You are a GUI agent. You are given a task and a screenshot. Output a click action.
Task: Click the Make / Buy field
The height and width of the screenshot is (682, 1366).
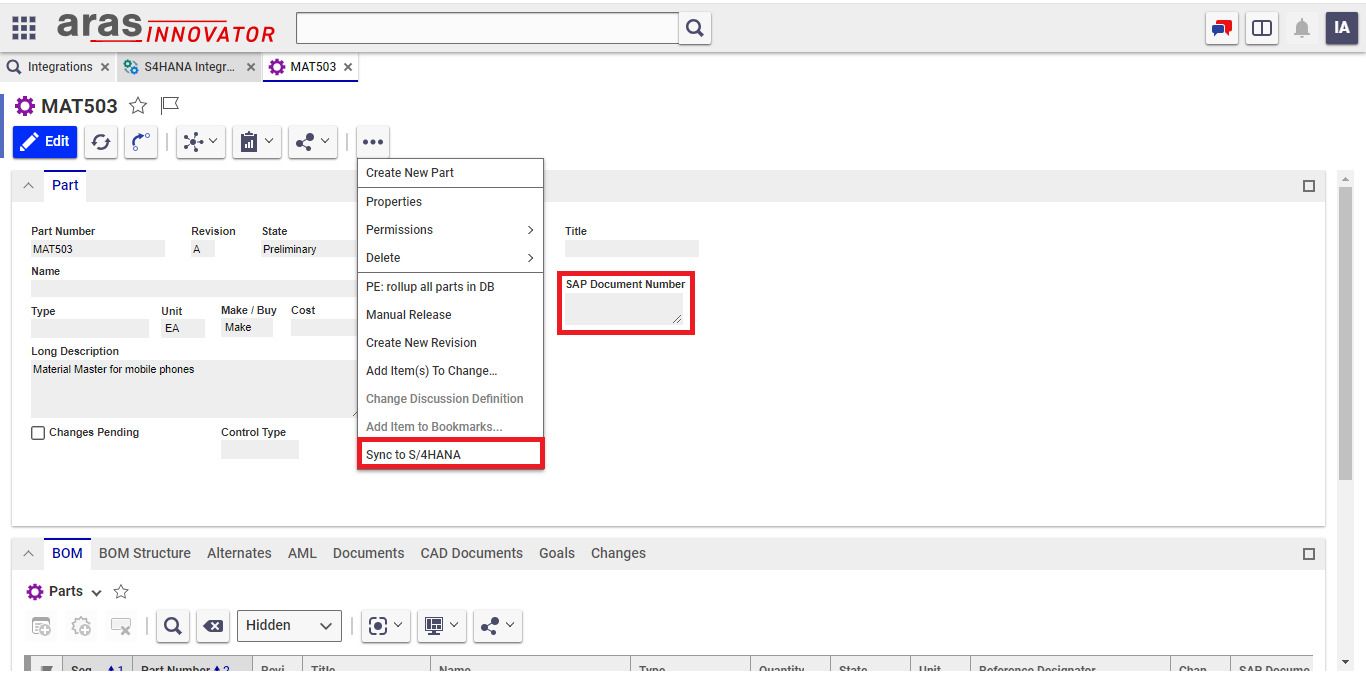click(247, 328)
